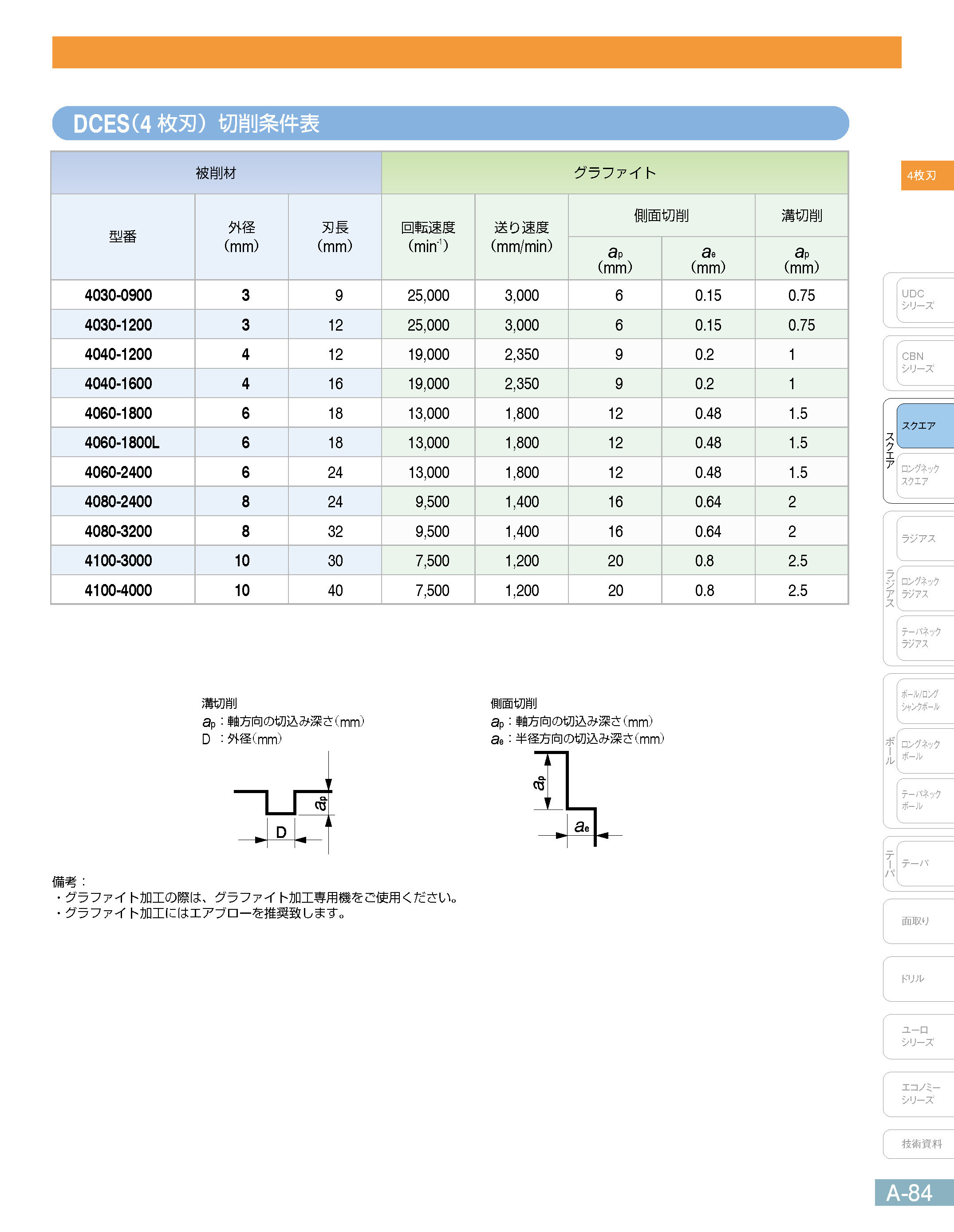Click the 送り速度 column header
Screen dimensions: 954x1232
pyautogui.click(x=522, y=237)
